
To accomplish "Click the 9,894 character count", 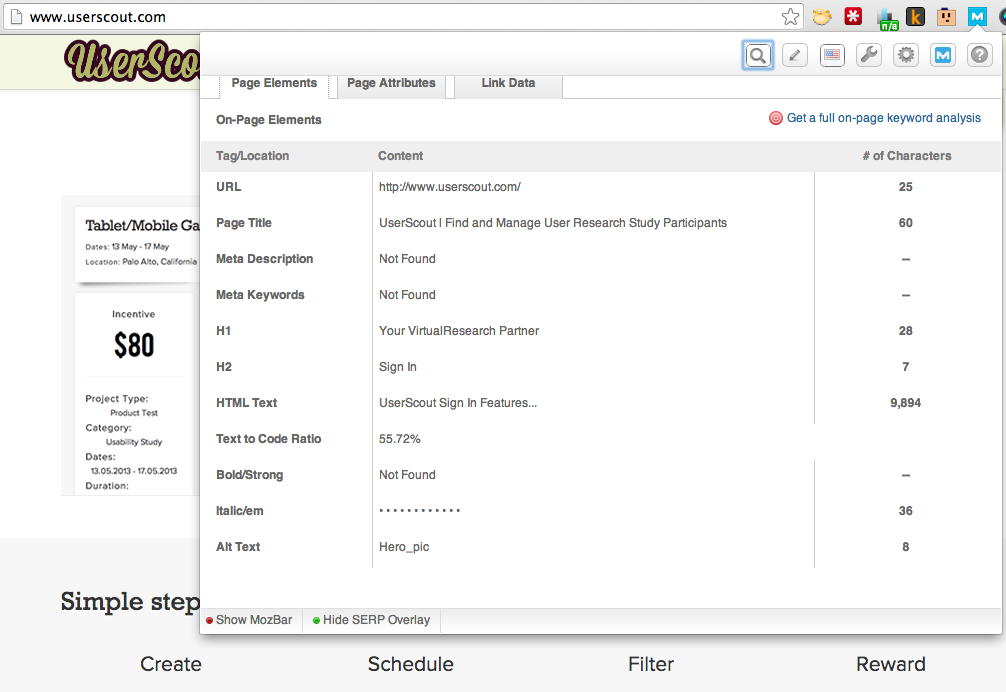I will 905,403.
